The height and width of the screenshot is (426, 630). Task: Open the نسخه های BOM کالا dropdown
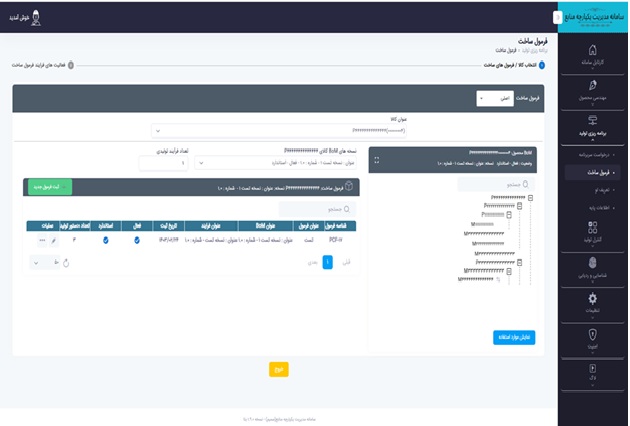click(x=275, y=163)
